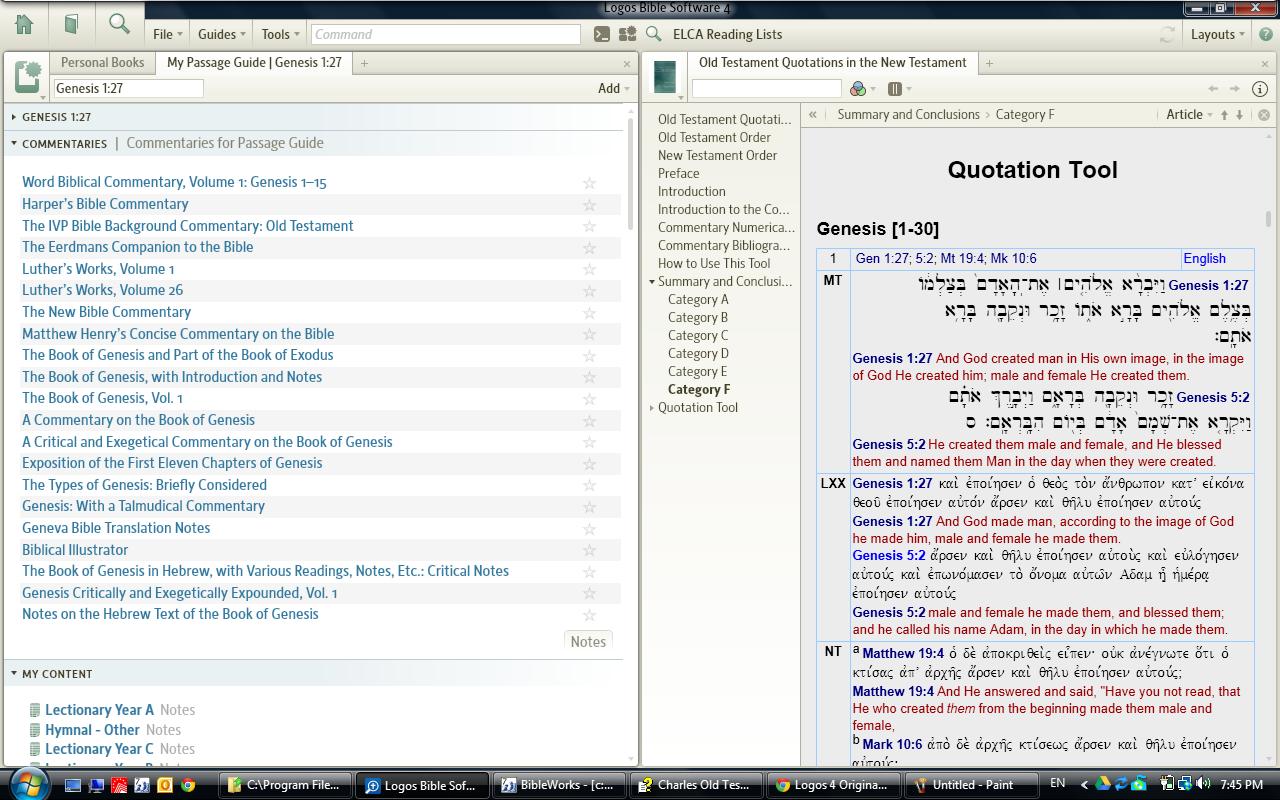Collapse the Commentaries section
The image size is (1280, 800).
(14, 144)
